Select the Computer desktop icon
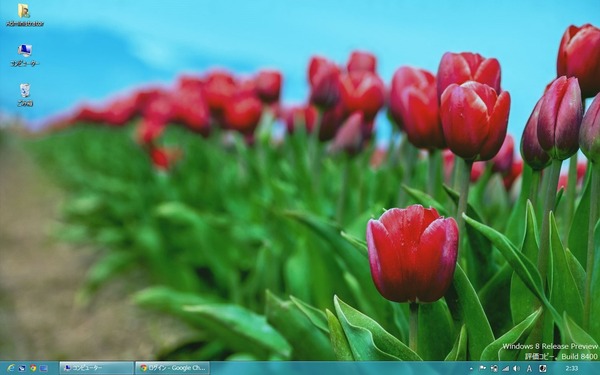Screen dimensions: 600x375 click(24, 55)
